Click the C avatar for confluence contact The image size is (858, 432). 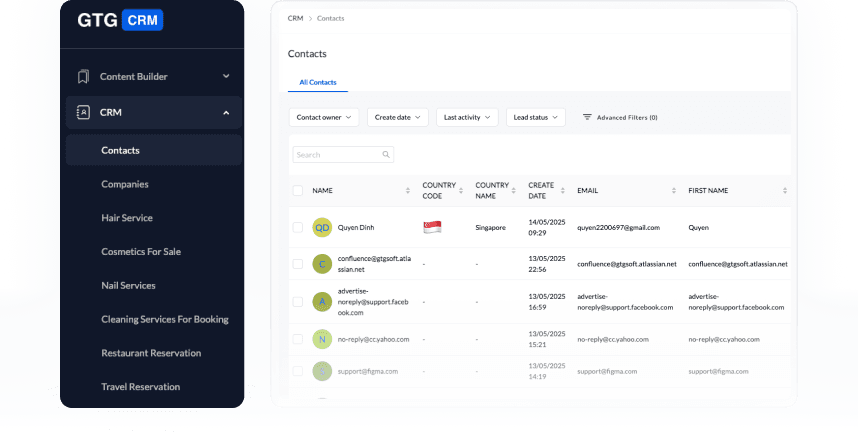(x=322, y=264)
